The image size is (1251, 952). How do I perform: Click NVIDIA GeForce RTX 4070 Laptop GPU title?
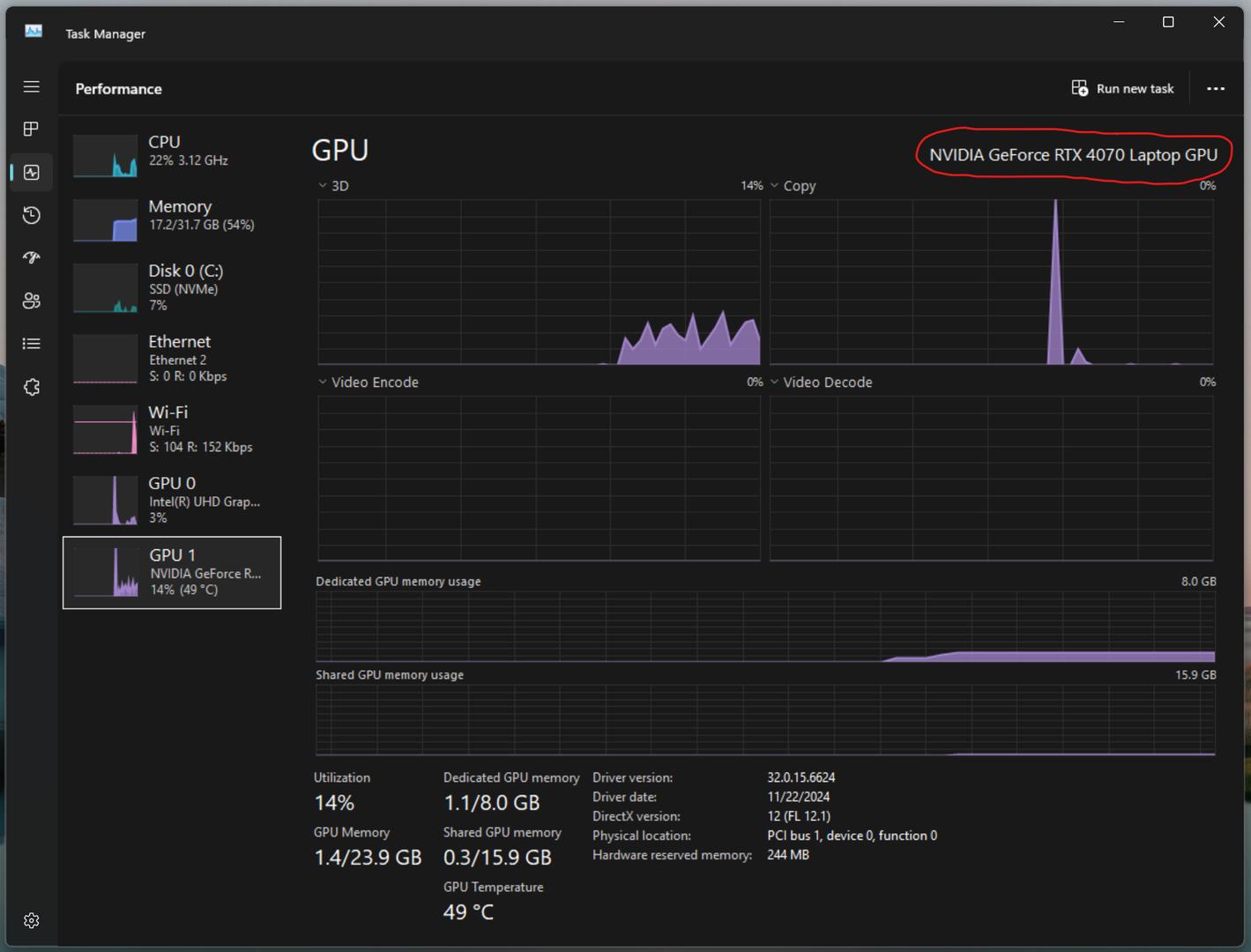(x=1073, y=155)
